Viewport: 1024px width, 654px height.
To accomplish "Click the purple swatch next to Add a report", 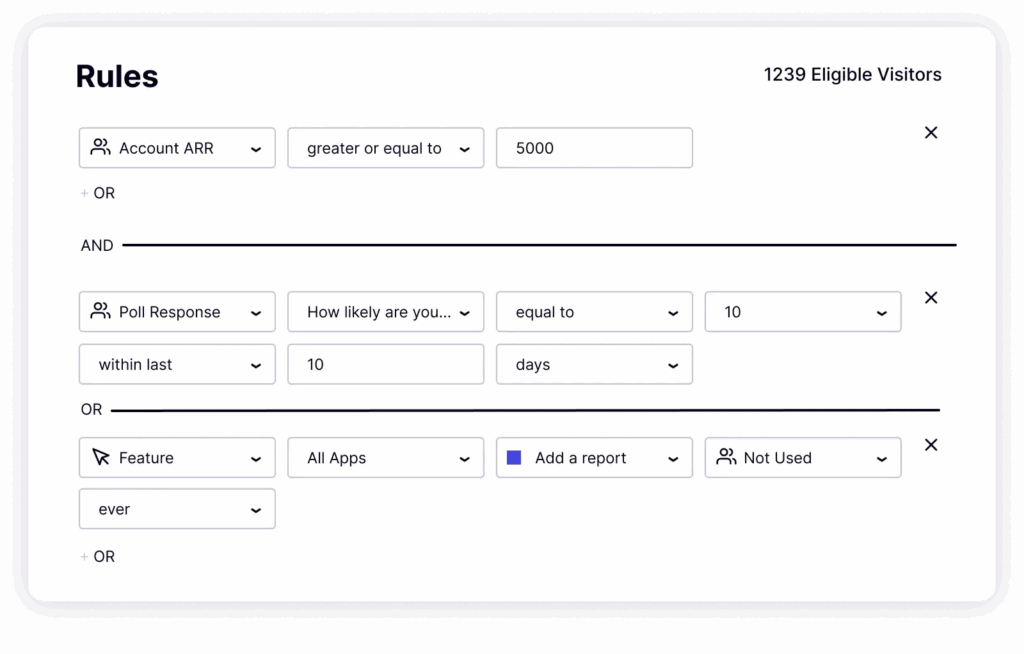I will pyautogui.click(x=515, y=457).
